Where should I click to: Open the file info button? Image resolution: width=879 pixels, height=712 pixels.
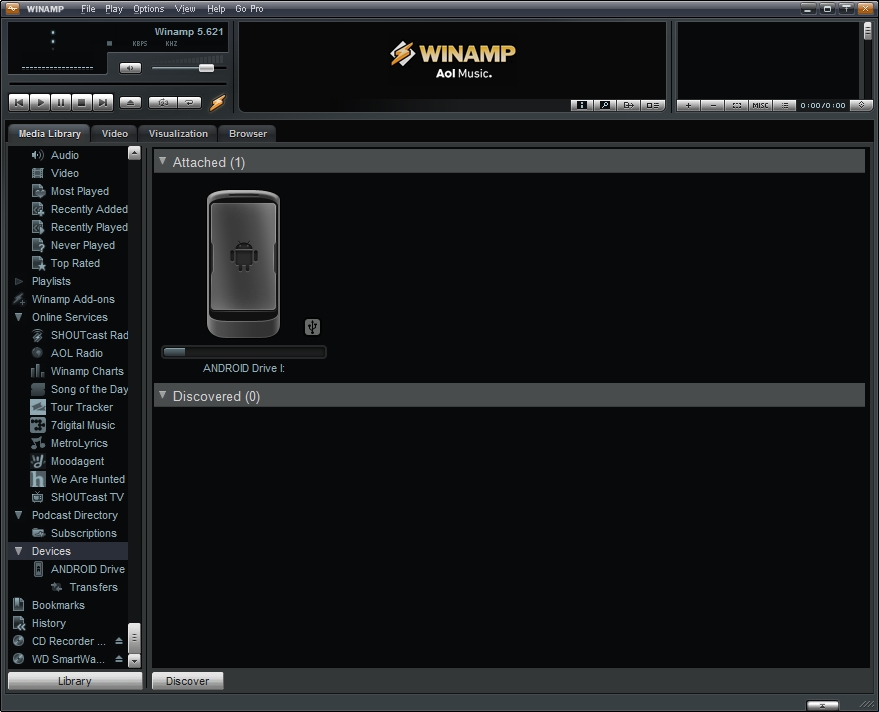pos(582,105)
